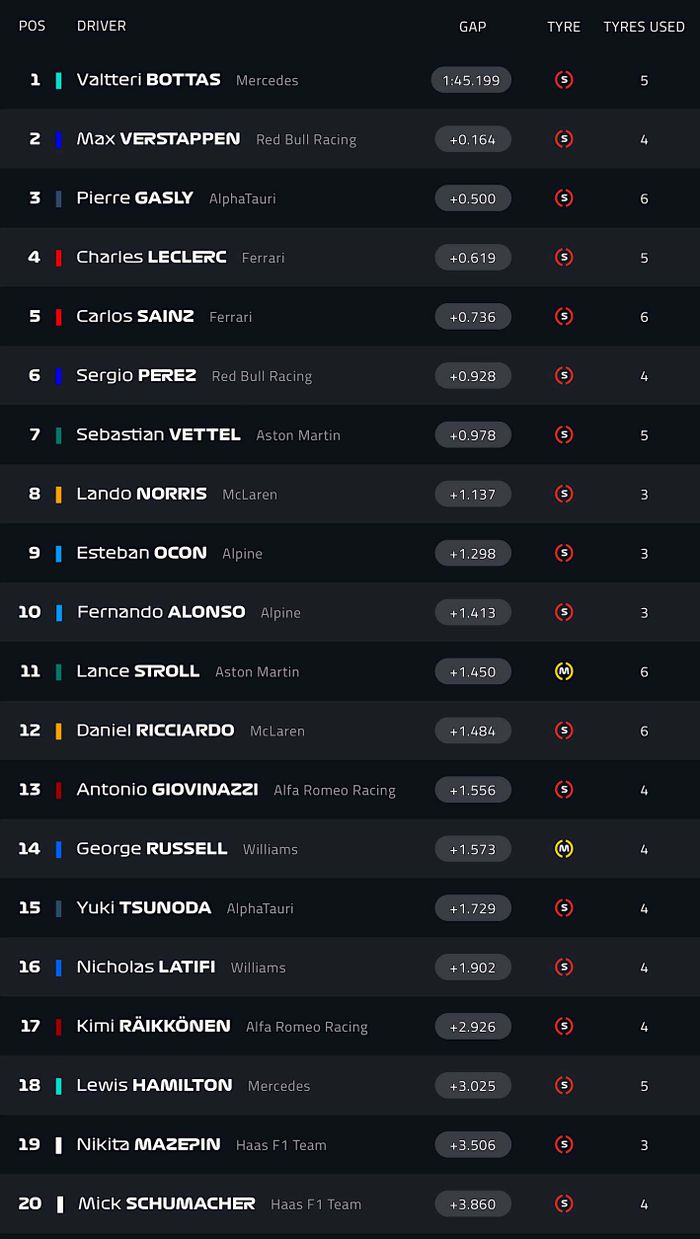700x1239 pixels.
Task: Click Leclerc's soft tyre indicator
Action: click(x=563, y=257)
